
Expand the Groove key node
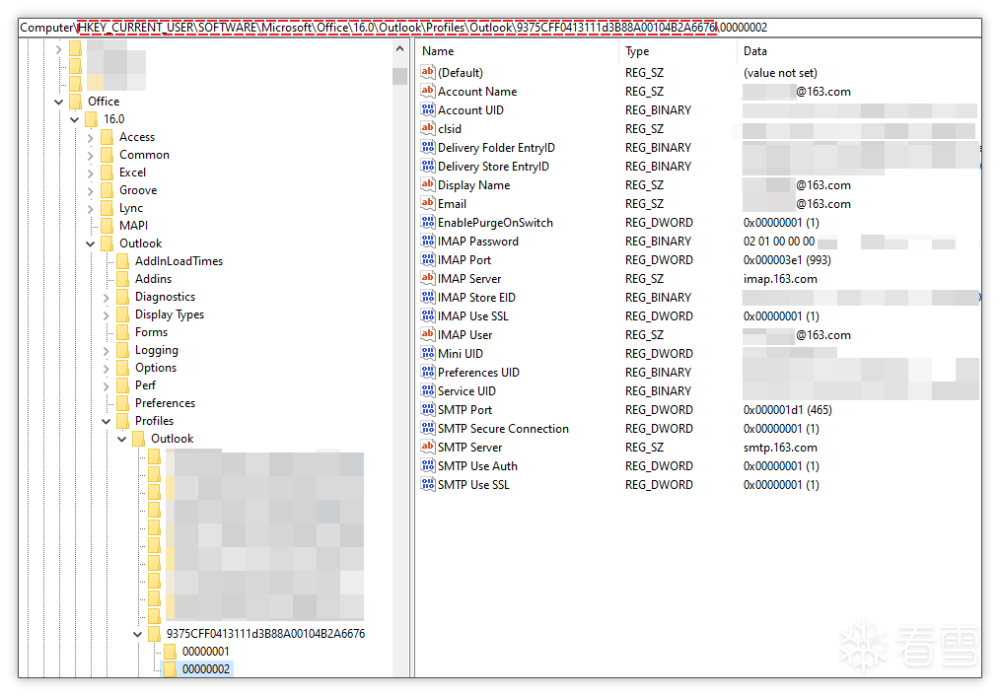(91, 190)
